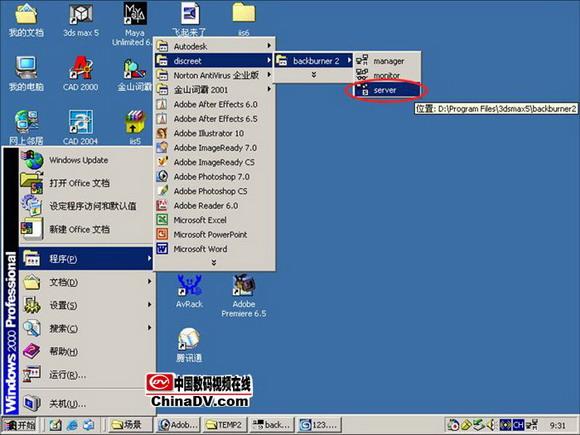Click Show Desktop quick launch icon
580x435 pixels.
point(55,425)
